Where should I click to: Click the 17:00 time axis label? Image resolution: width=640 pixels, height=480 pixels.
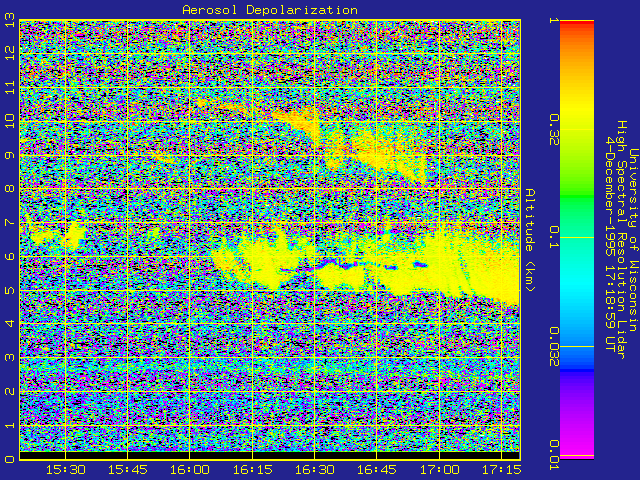[439, 470]
